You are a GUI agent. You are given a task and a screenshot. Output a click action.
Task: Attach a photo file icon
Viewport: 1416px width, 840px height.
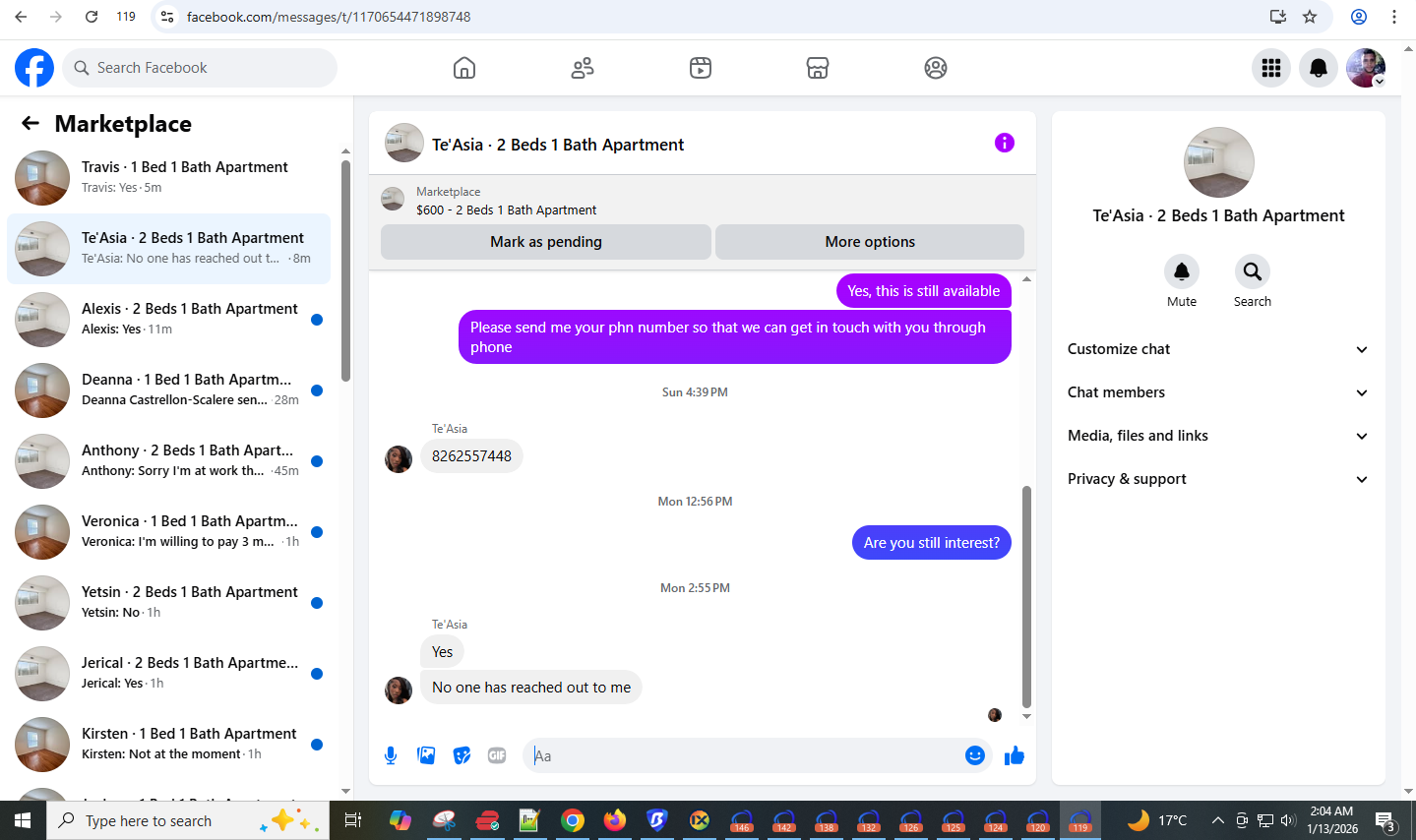tap(426, 755)
